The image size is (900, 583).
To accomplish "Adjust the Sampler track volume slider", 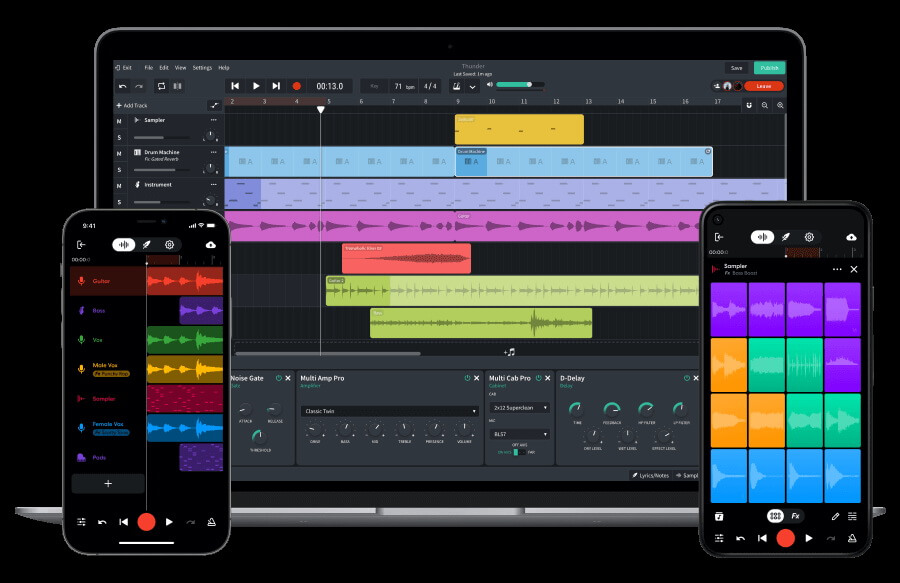I will tap(162, 138).
